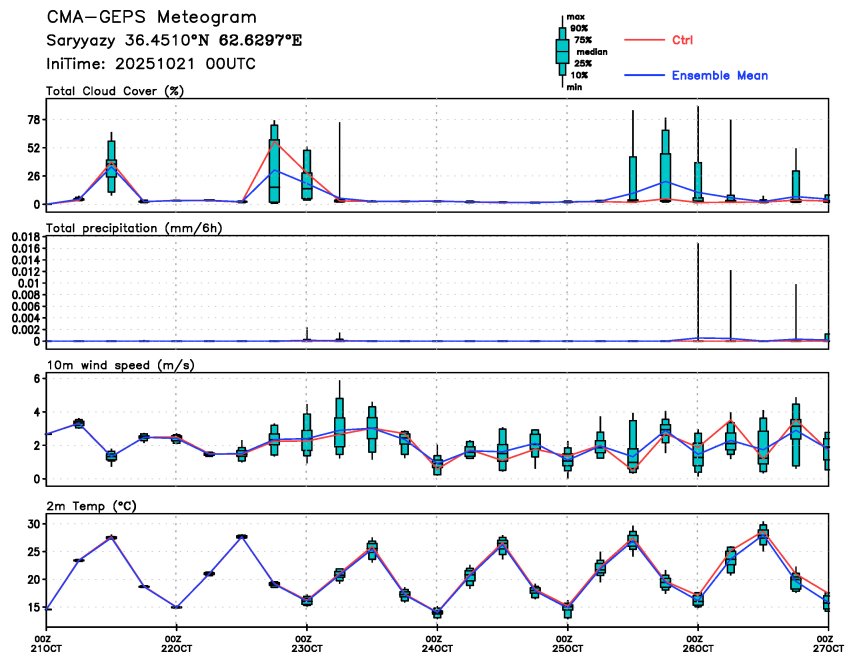The image size is (855, 664).
Task: Click the CMA-GEPS Meteogram title
Action: tap(151, 18)
